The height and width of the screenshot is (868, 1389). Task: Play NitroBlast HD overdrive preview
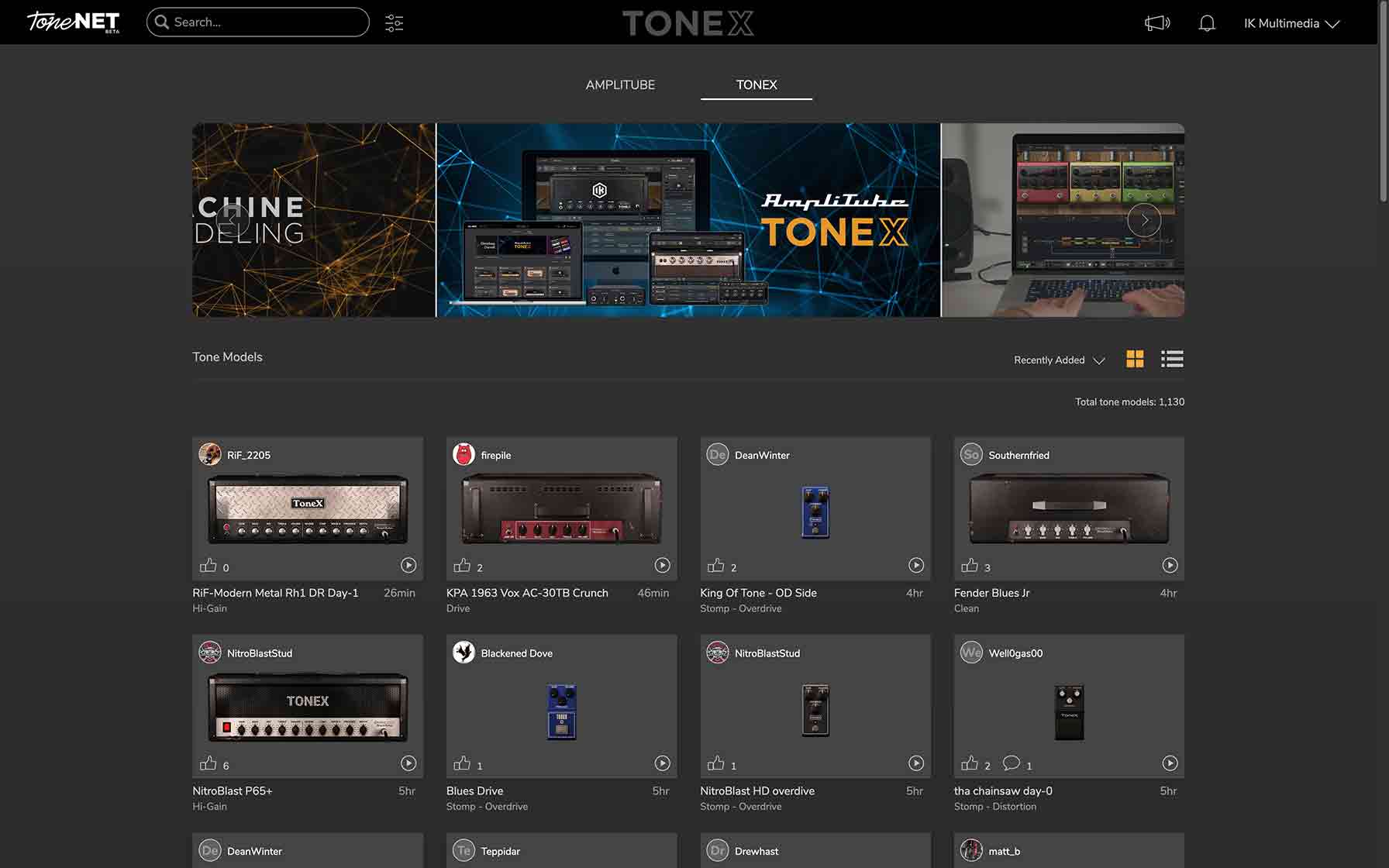pos(916,763)
